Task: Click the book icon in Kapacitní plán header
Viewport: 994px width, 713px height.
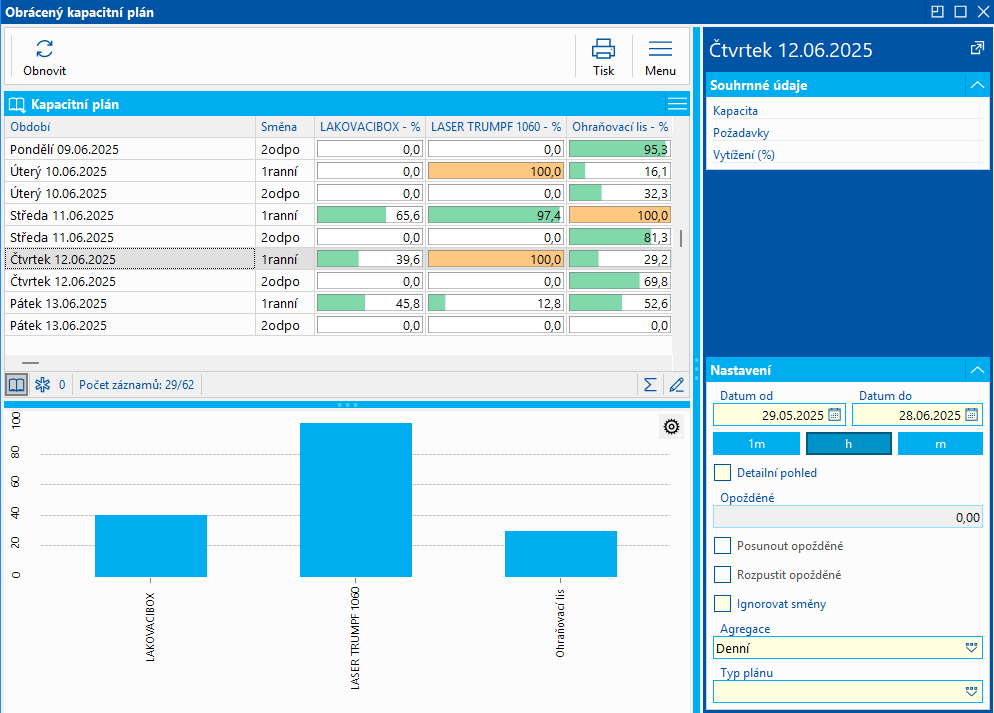Action: coord(17,105)
